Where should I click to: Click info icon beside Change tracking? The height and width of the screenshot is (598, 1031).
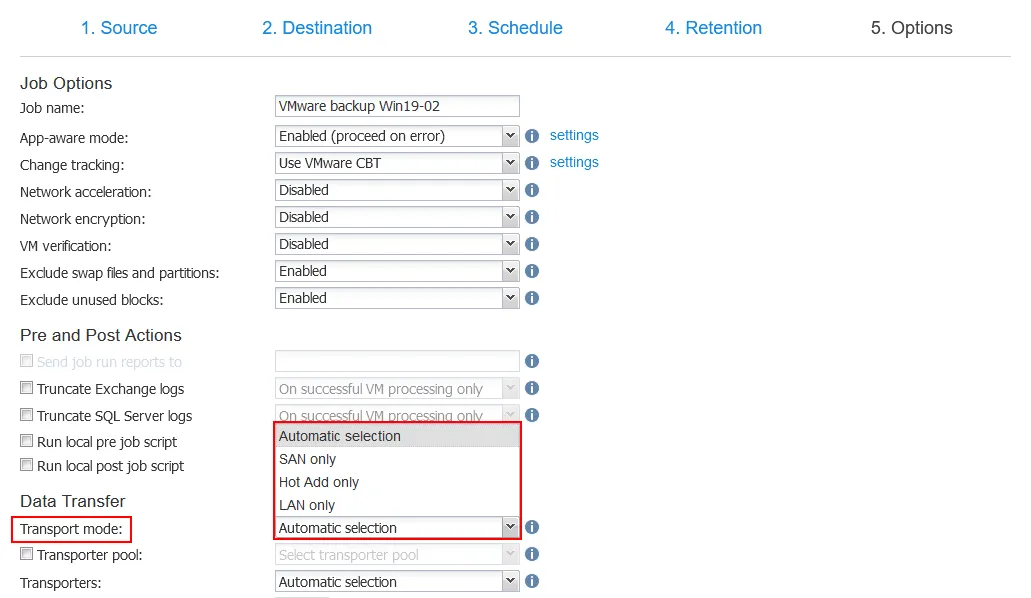pos(532,163)
